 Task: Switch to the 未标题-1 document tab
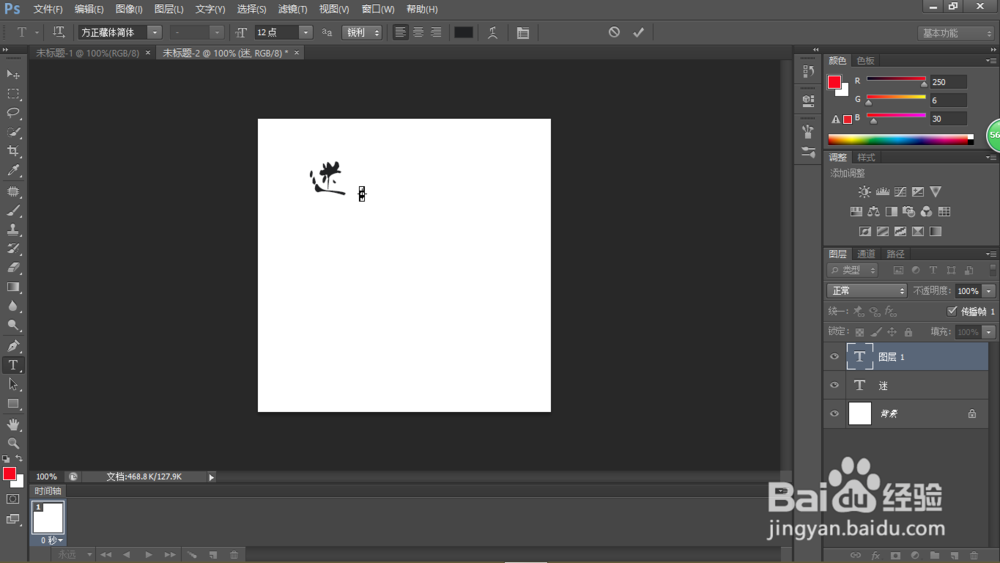[x=87, y=53]
